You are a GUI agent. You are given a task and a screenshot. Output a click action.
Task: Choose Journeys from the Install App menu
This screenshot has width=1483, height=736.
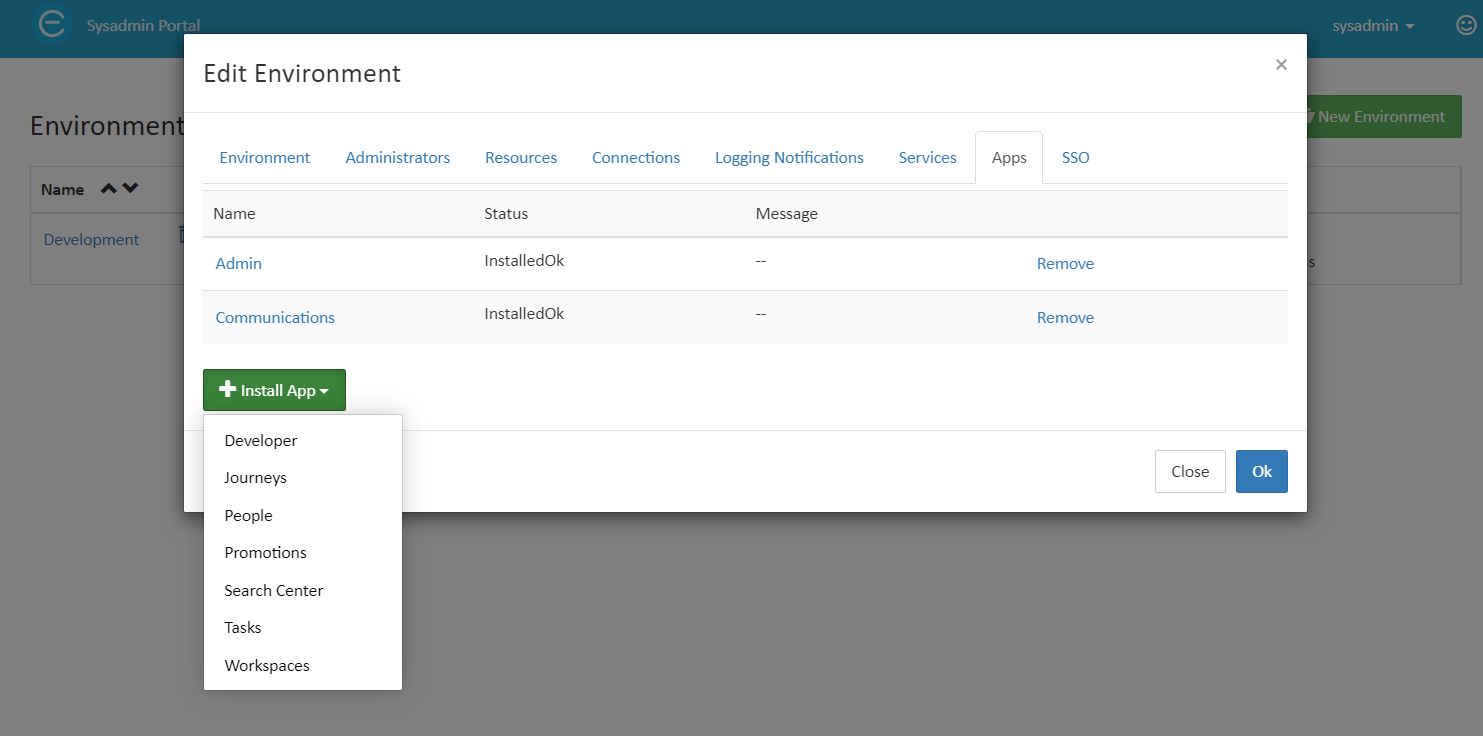click(x=303, y=478)
